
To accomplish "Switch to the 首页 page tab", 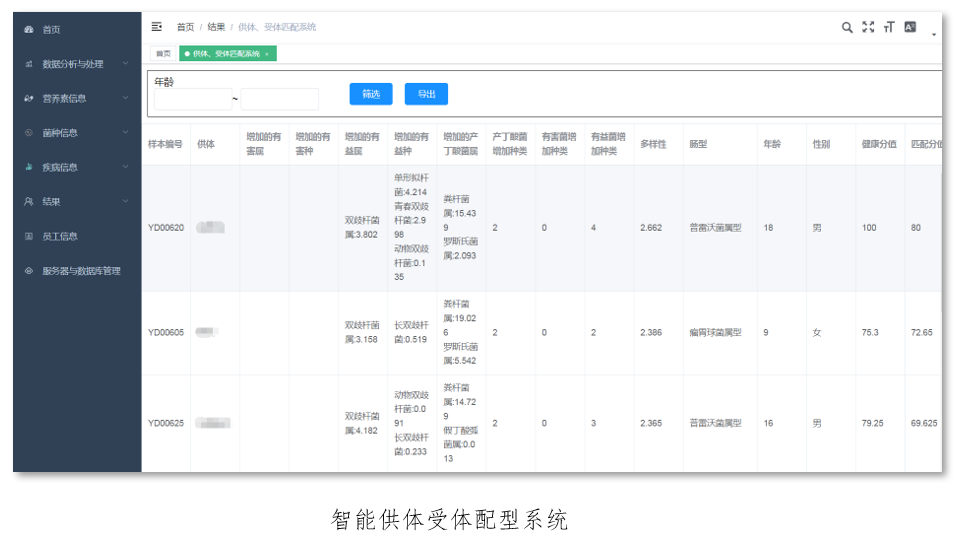I will [163, 54].
